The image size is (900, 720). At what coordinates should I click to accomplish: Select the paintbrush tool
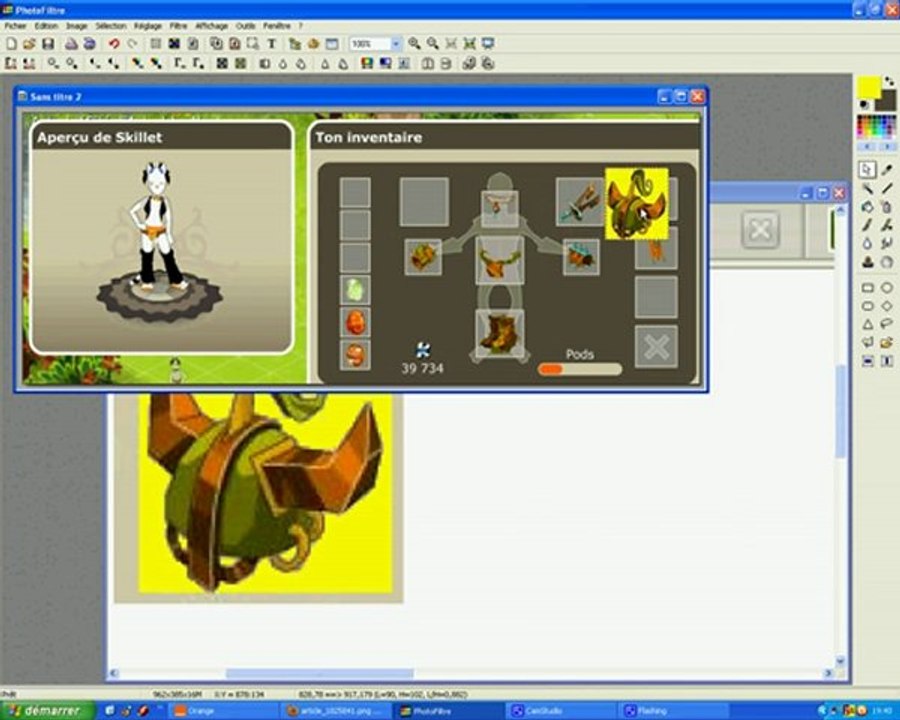(x=867, y=225)
